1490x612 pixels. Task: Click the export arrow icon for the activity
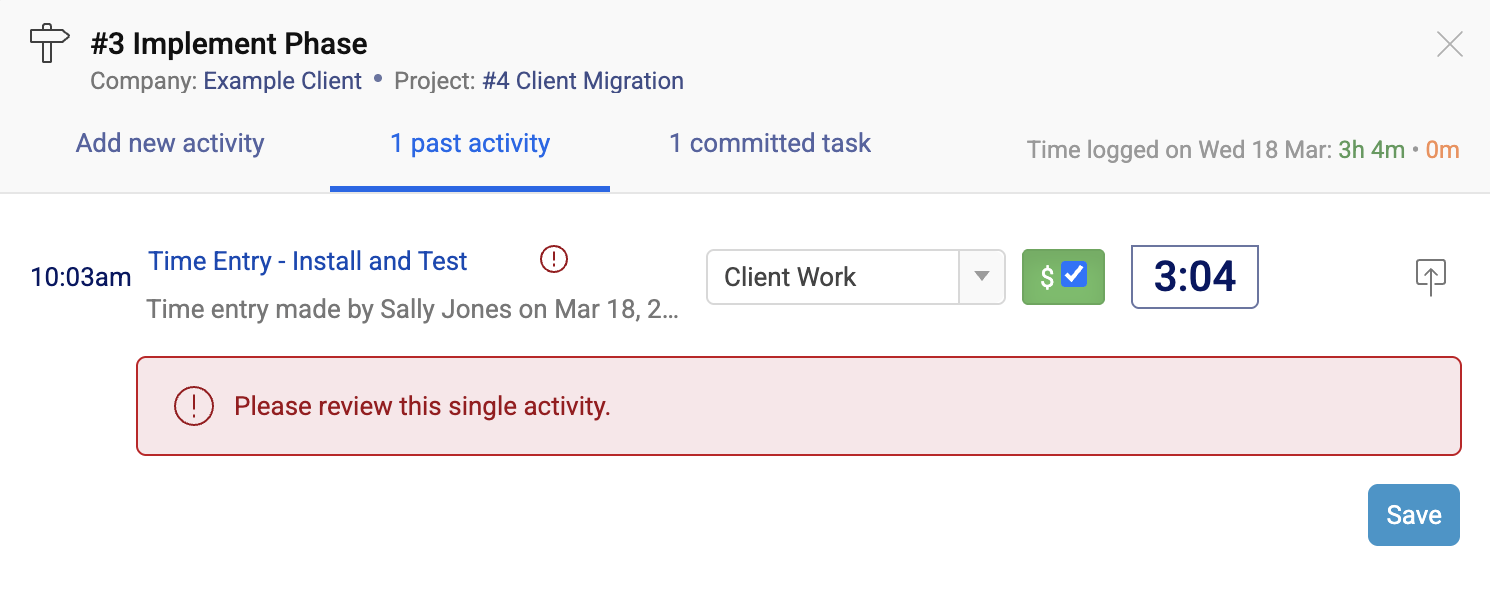tap(1431, 277)
